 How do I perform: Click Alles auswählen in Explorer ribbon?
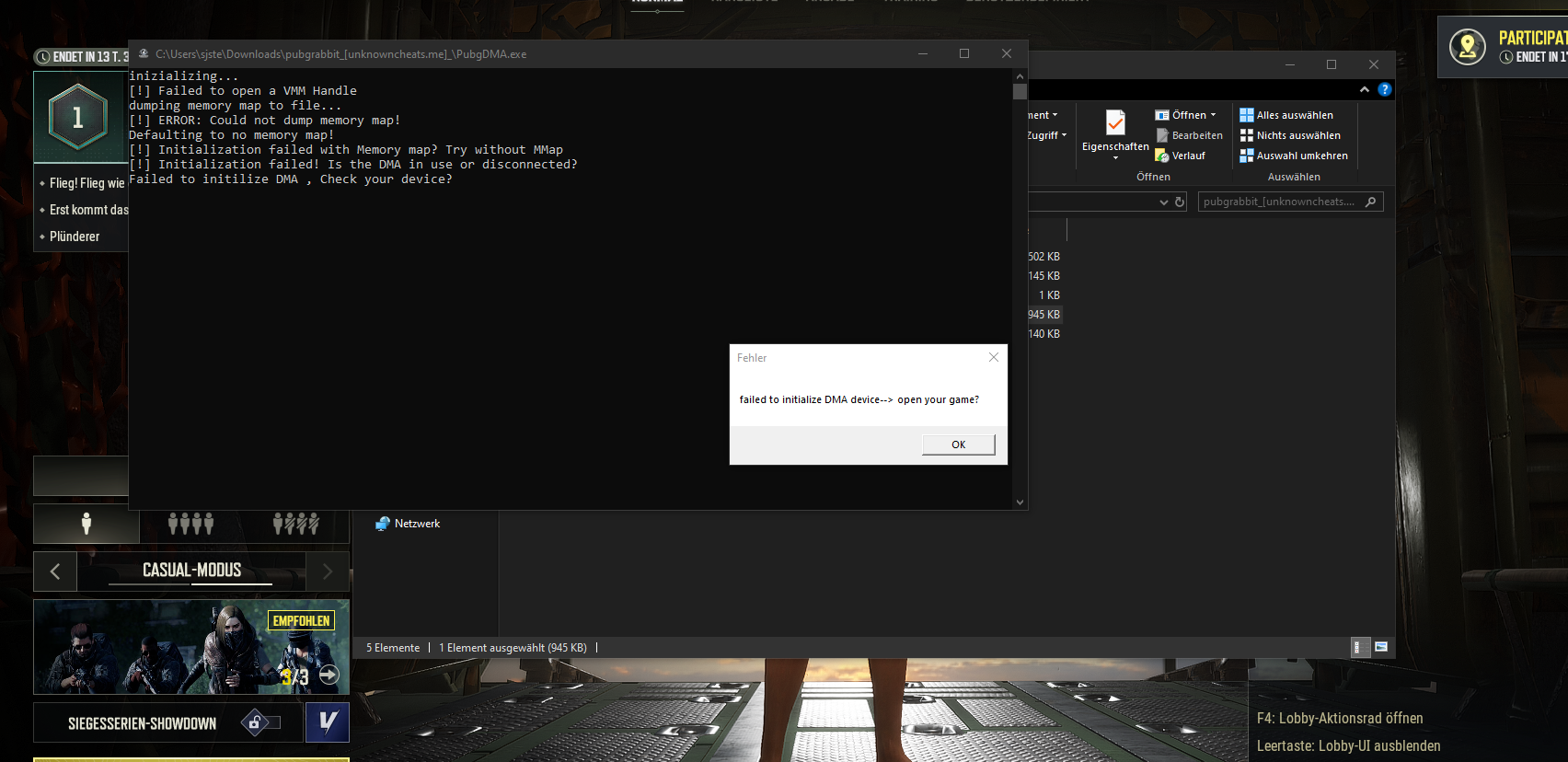pyautogui.click(x=1286, y=115)
